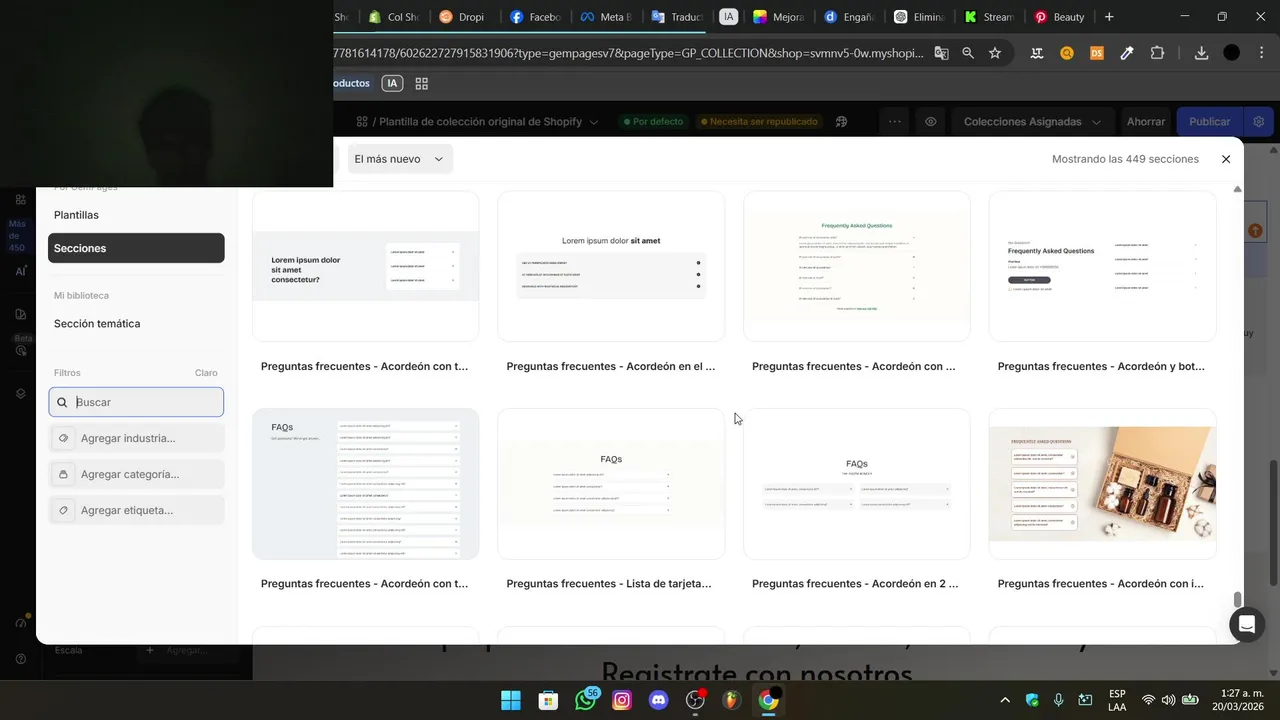Select the FAQ thumbnail with product box image
The image size is (1280, 720).
1102,484
